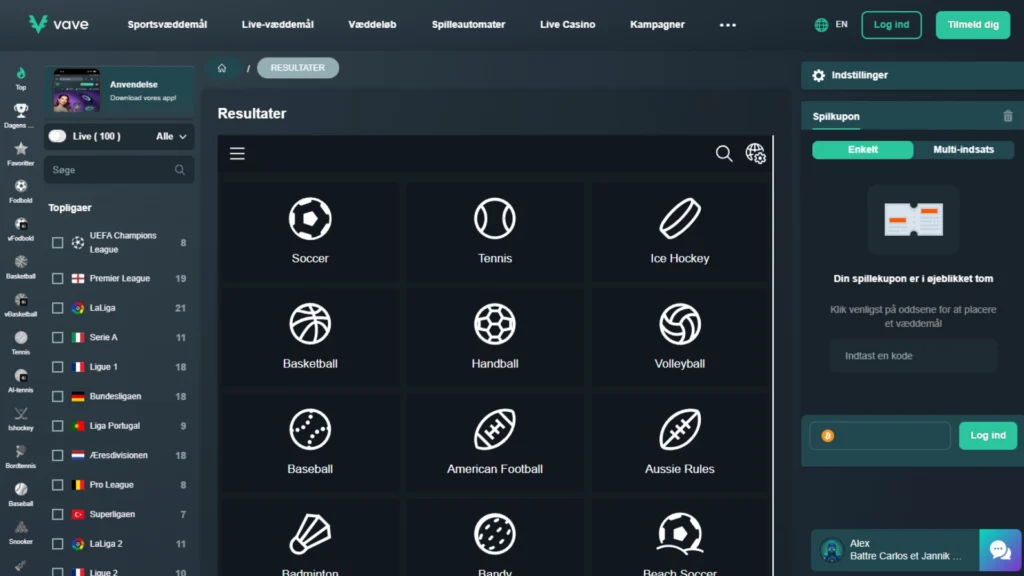Viewport: 1024px width, 576px height.
Task: Tick the Bundesligaen checkbox
Action: (57, 397)
